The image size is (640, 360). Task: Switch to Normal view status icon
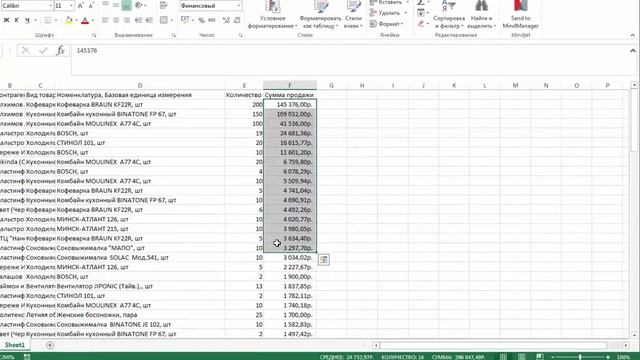503,357
